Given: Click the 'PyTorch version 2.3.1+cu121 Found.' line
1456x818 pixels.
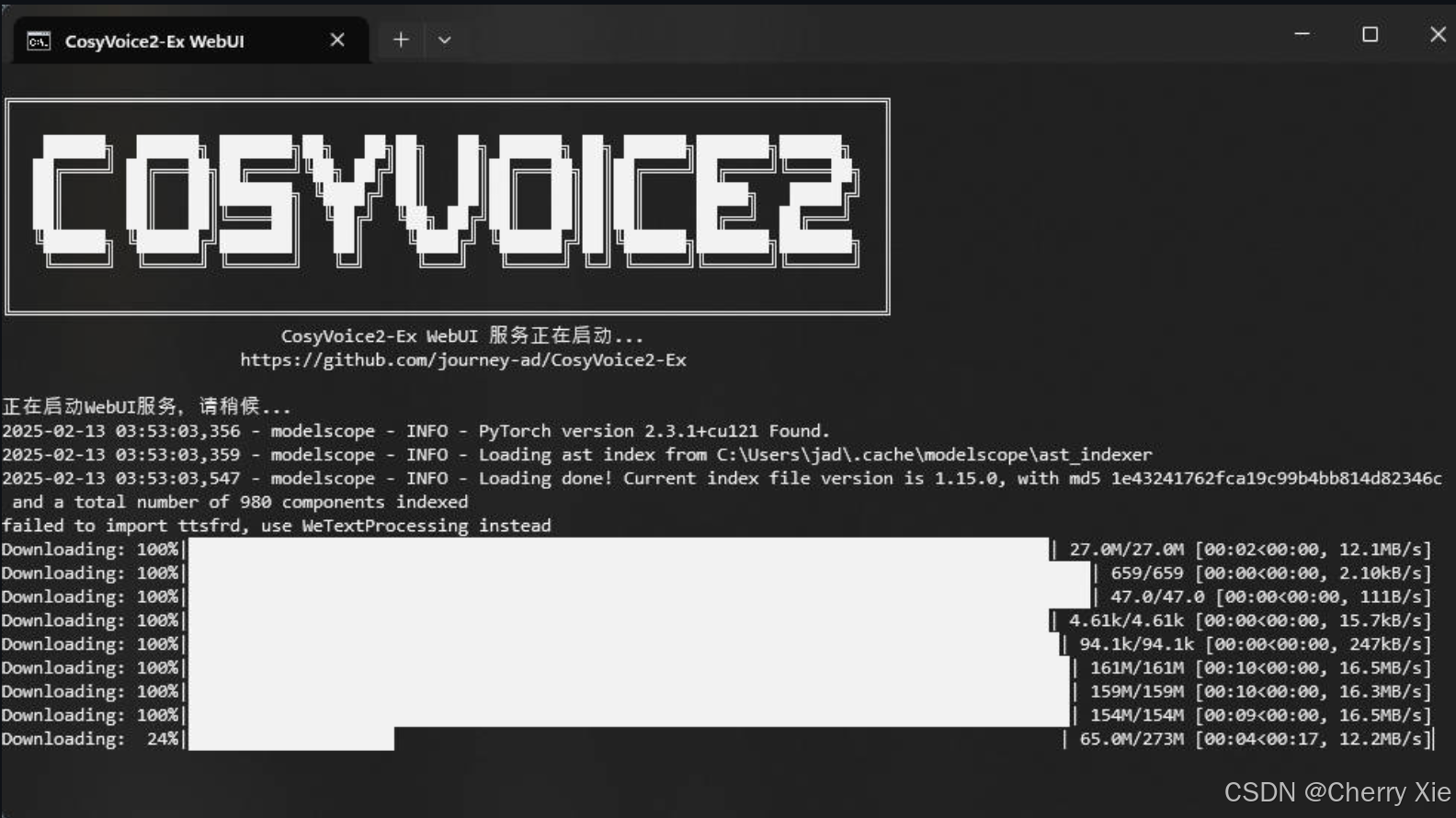Looking at the screenshot, I should tap(415, 431).
